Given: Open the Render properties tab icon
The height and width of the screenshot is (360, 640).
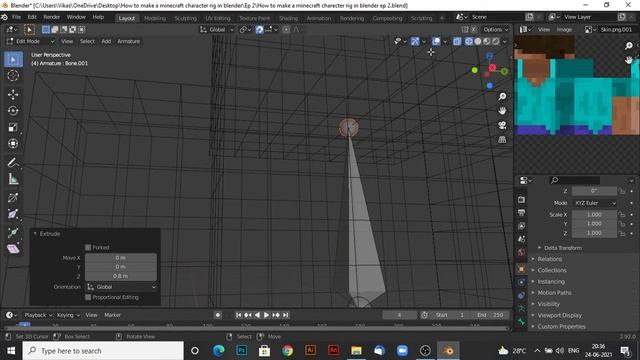Looking at the screenshot, I should tap(521, 200).
